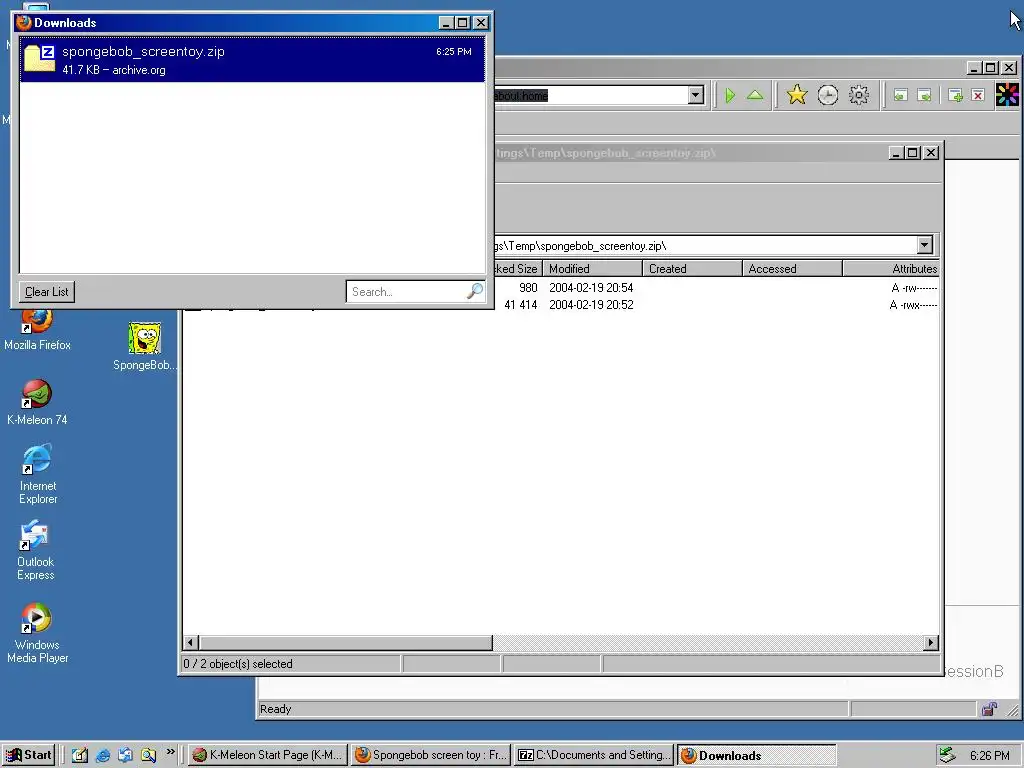
Task: Minimize the Downloads window
Action: point(445,23)
